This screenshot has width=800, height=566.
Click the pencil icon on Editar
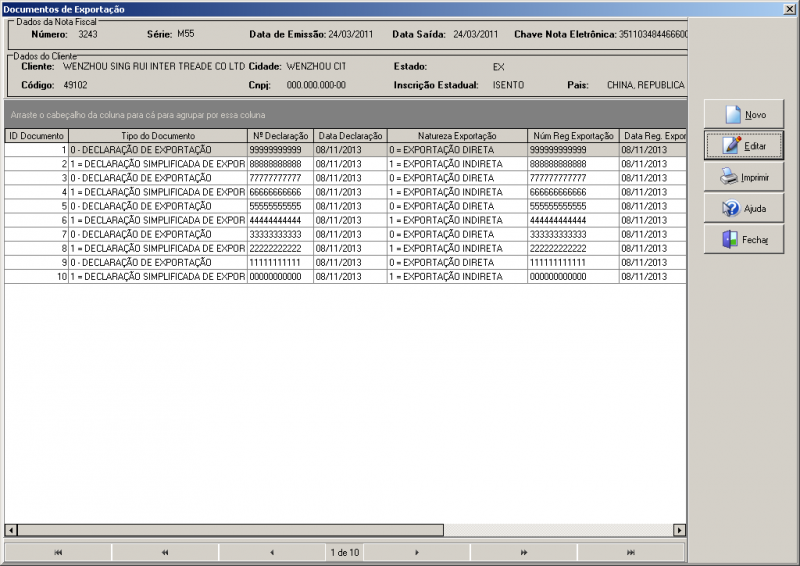point(731,145)
